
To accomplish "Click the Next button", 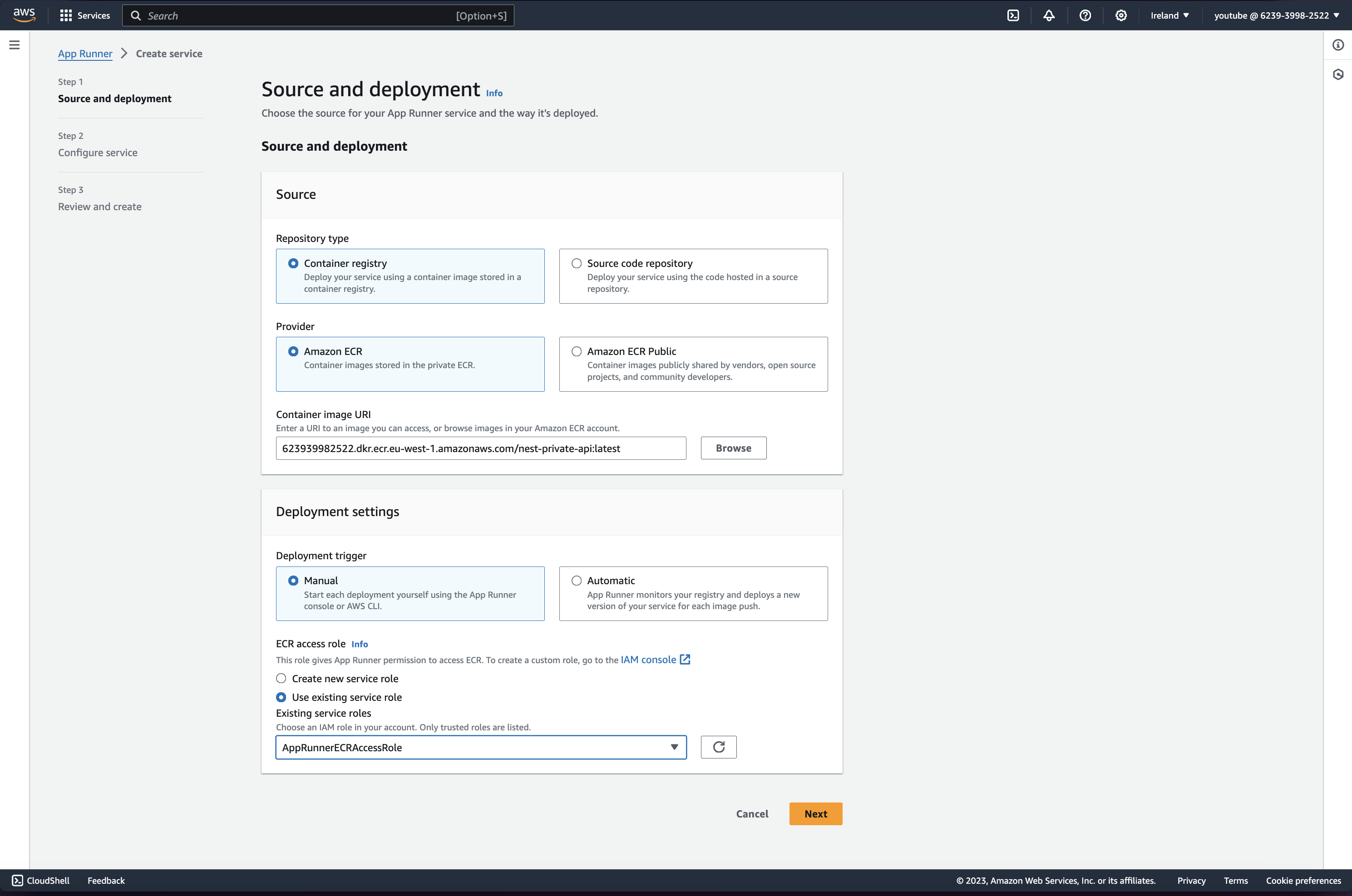I will 815,814.
